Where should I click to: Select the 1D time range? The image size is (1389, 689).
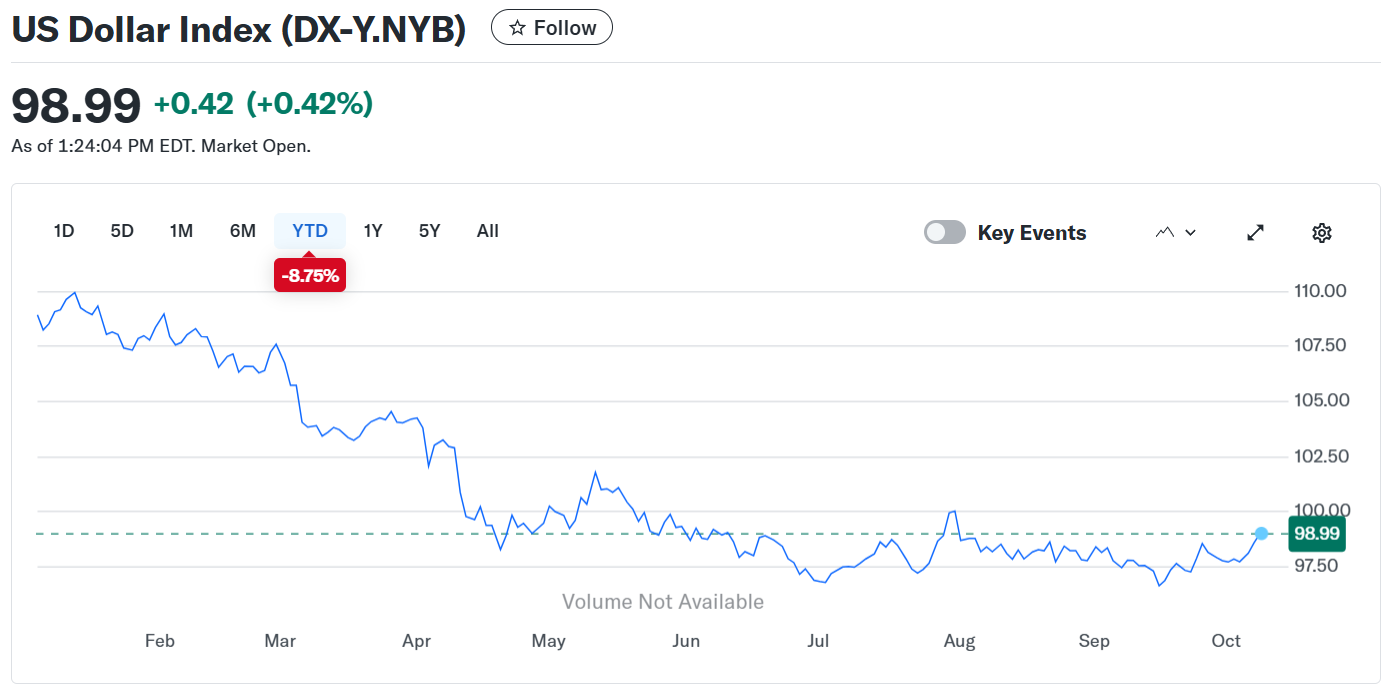(64, 231)
